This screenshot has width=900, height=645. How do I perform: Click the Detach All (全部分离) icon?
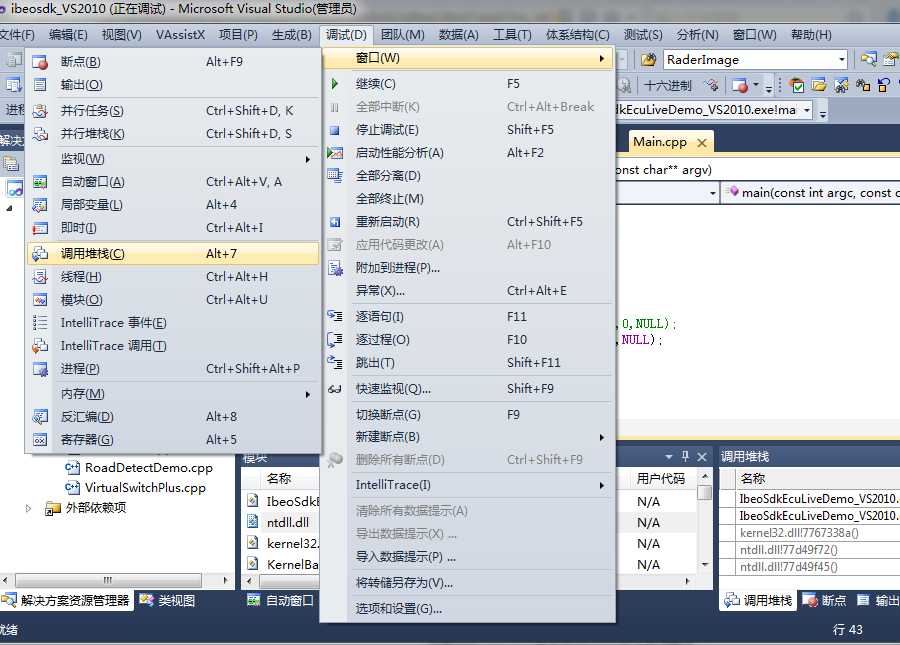point(335,176)
